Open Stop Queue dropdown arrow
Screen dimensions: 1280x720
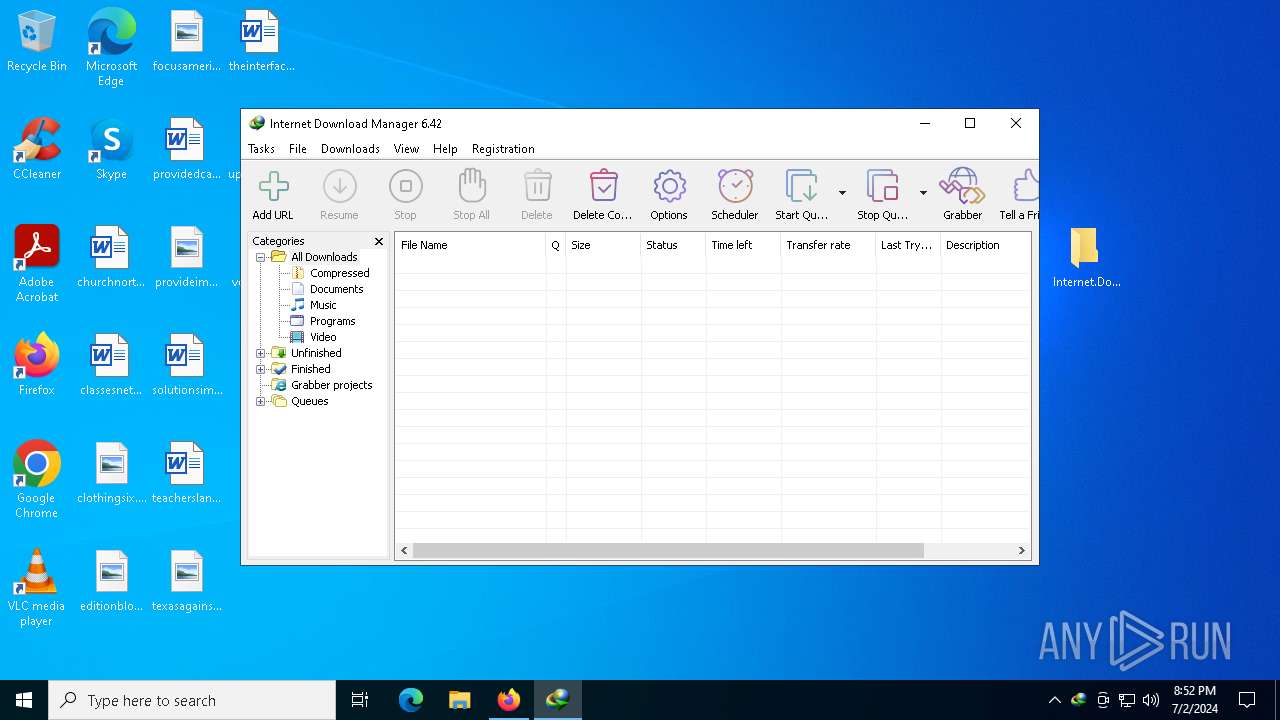pos(923,193)
